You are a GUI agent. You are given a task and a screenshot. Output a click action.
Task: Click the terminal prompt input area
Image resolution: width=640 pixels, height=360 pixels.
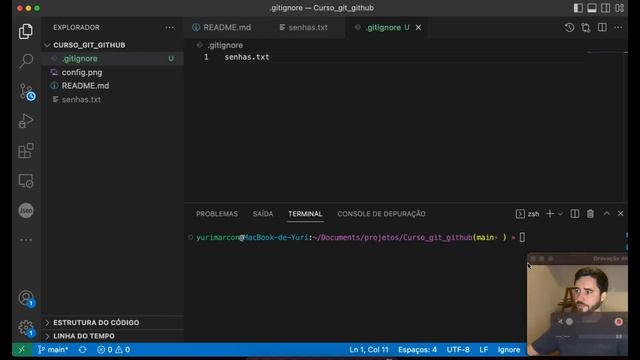click(x=522, y=237)
